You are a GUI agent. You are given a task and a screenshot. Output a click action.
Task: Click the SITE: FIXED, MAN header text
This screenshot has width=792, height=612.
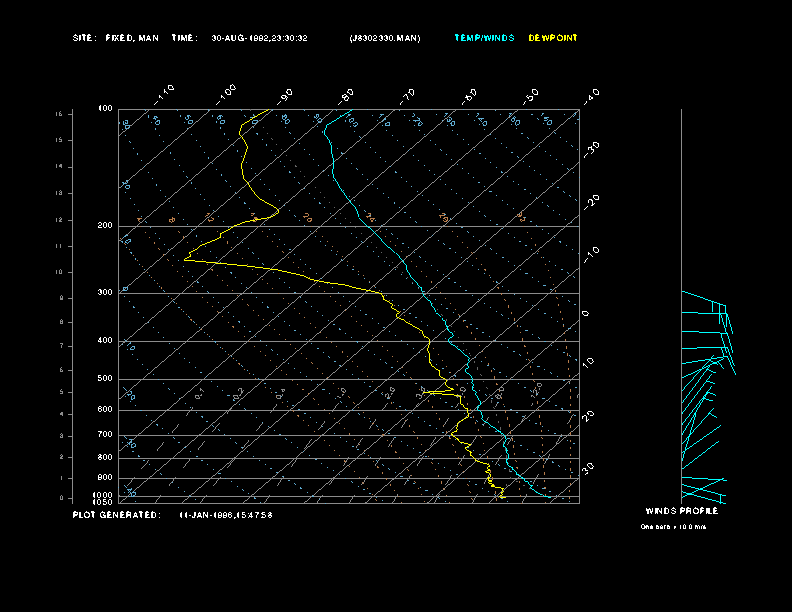[x=115, y=38]
